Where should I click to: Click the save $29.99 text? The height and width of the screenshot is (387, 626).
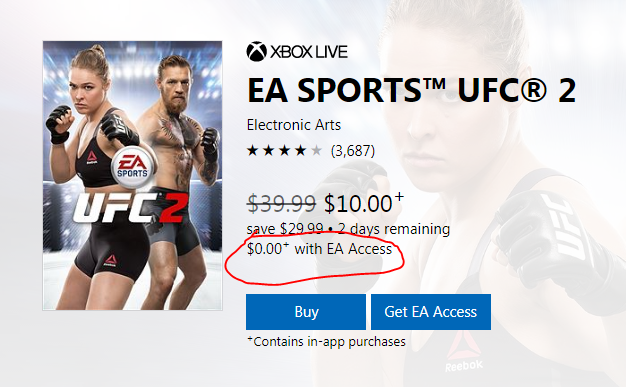285,229
